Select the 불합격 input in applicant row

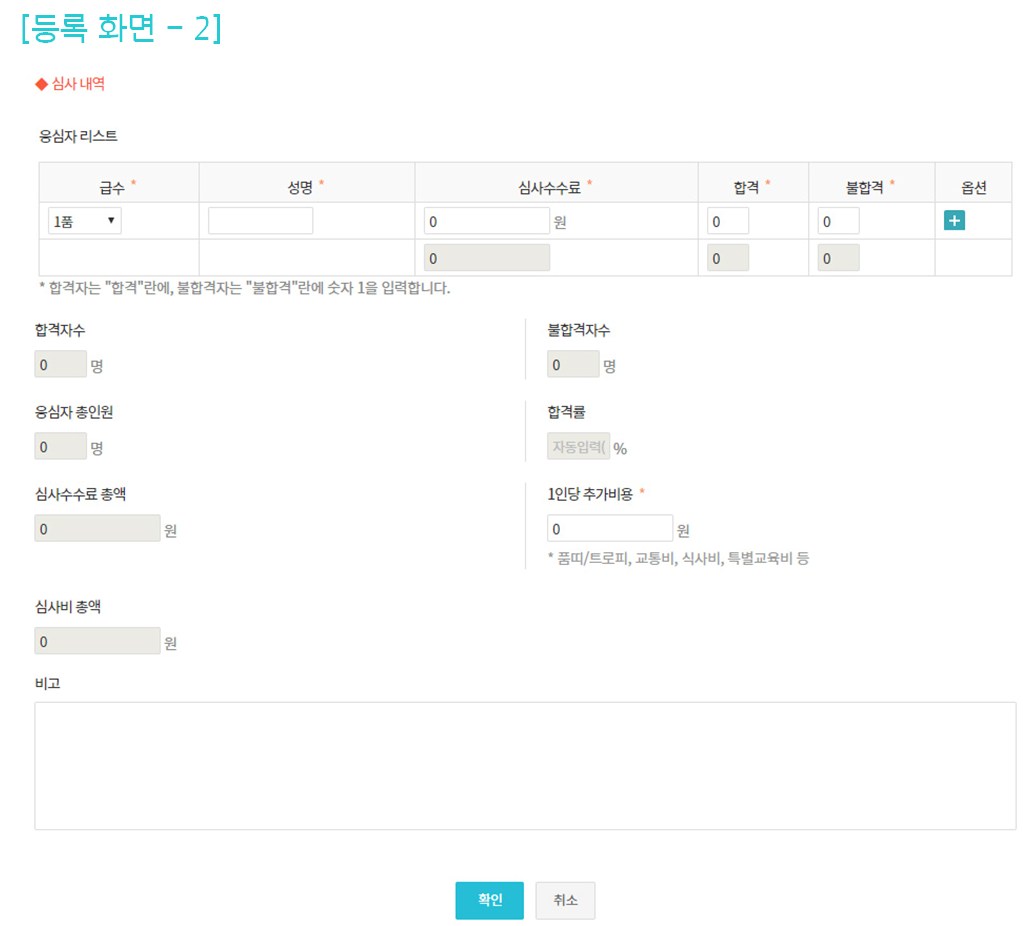[838, 221]
